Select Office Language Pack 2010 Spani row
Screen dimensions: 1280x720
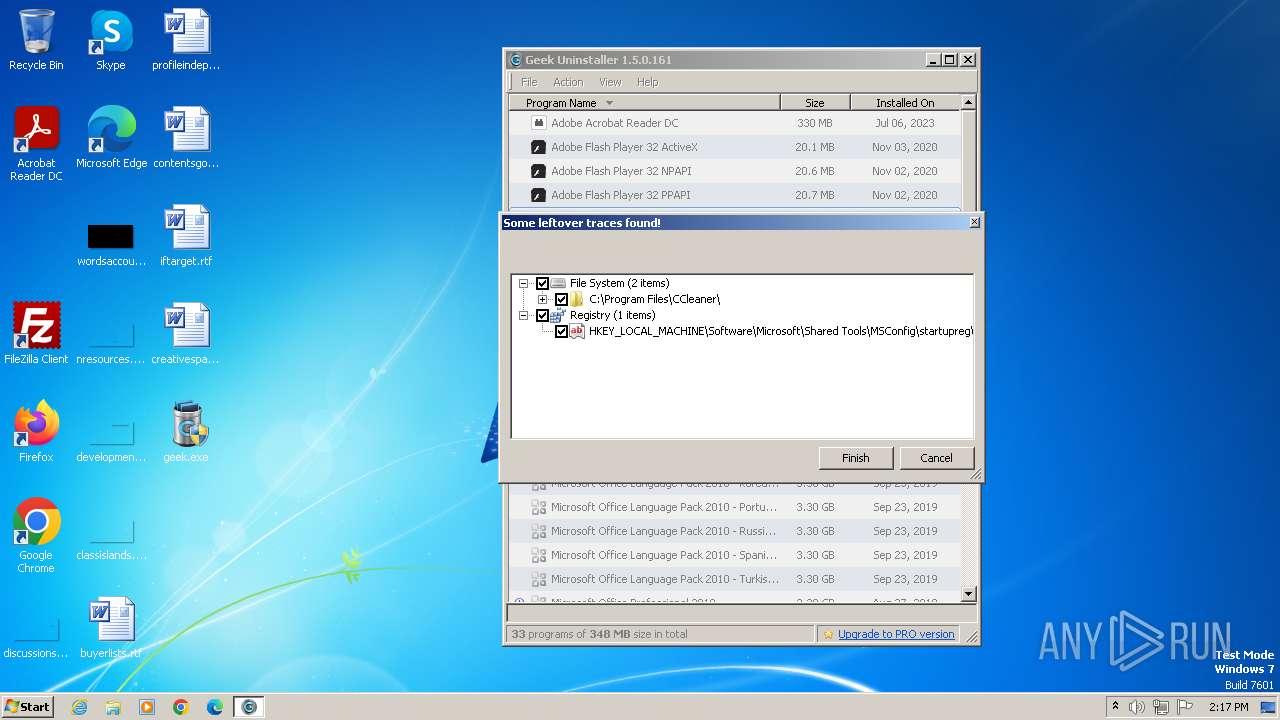pyautogui.click(x=735, y=555)
